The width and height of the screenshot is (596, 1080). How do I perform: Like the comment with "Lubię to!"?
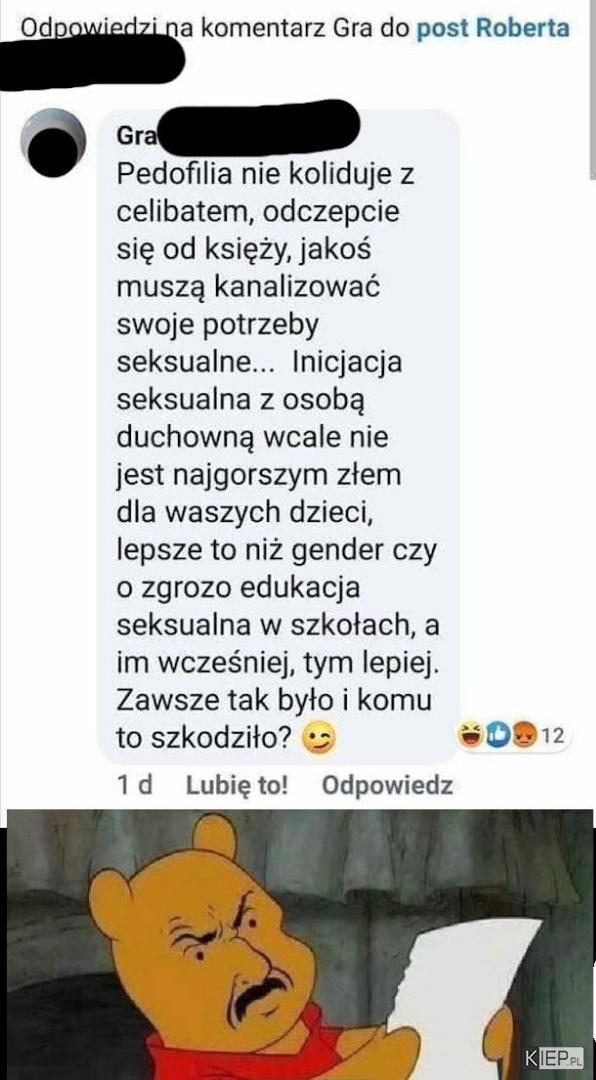[x=237, y=785]
